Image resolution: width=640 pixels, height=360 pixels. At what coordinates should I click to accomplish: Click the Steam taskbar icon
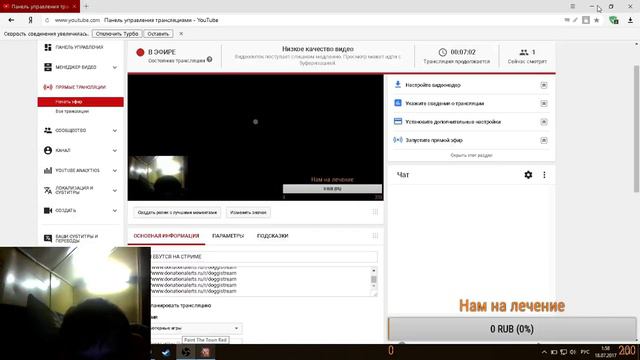[166, 352]
